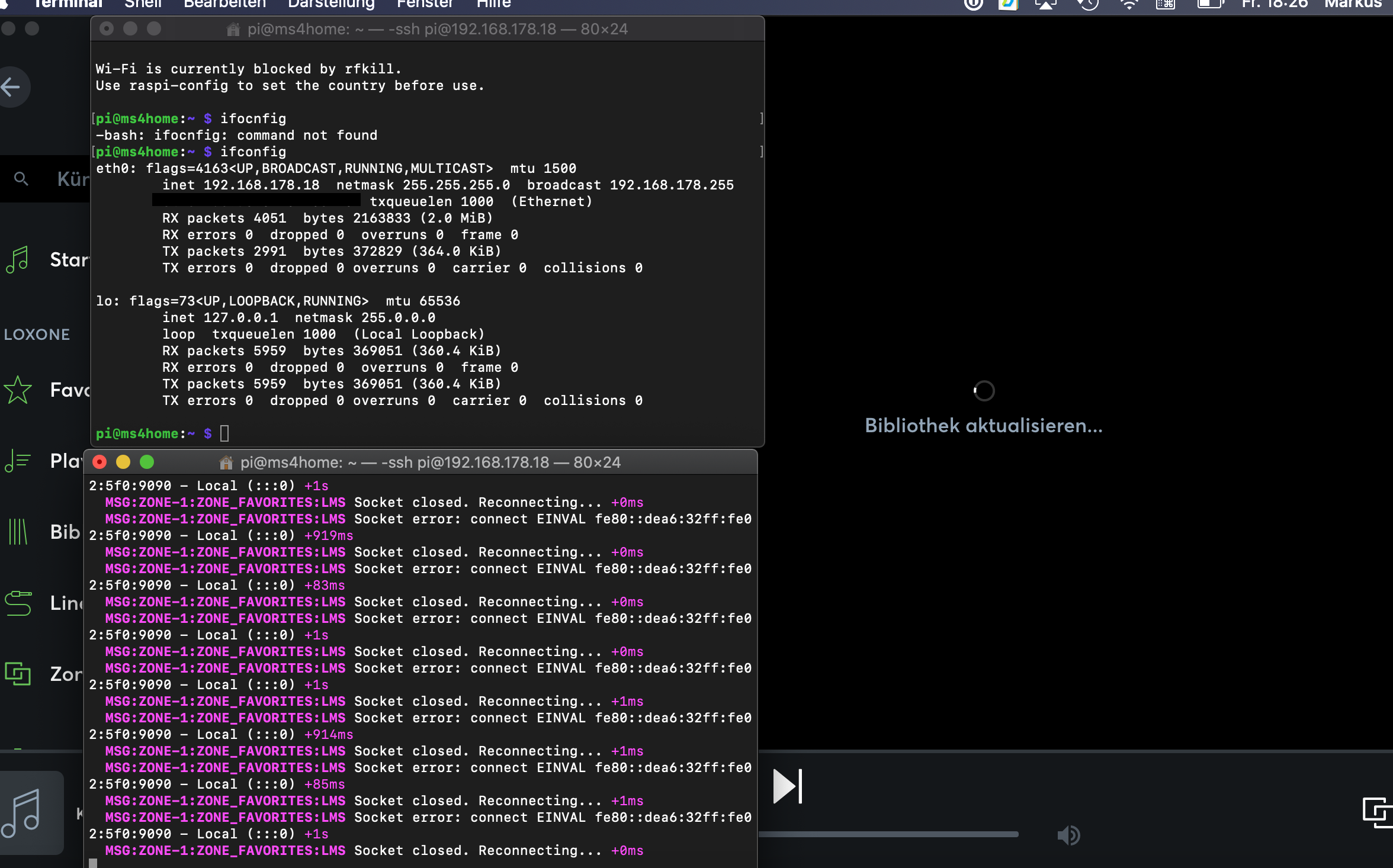Click the search magnifier icon
The image size is (1393, 868).
pyautogui.click(x=21, y=179)
